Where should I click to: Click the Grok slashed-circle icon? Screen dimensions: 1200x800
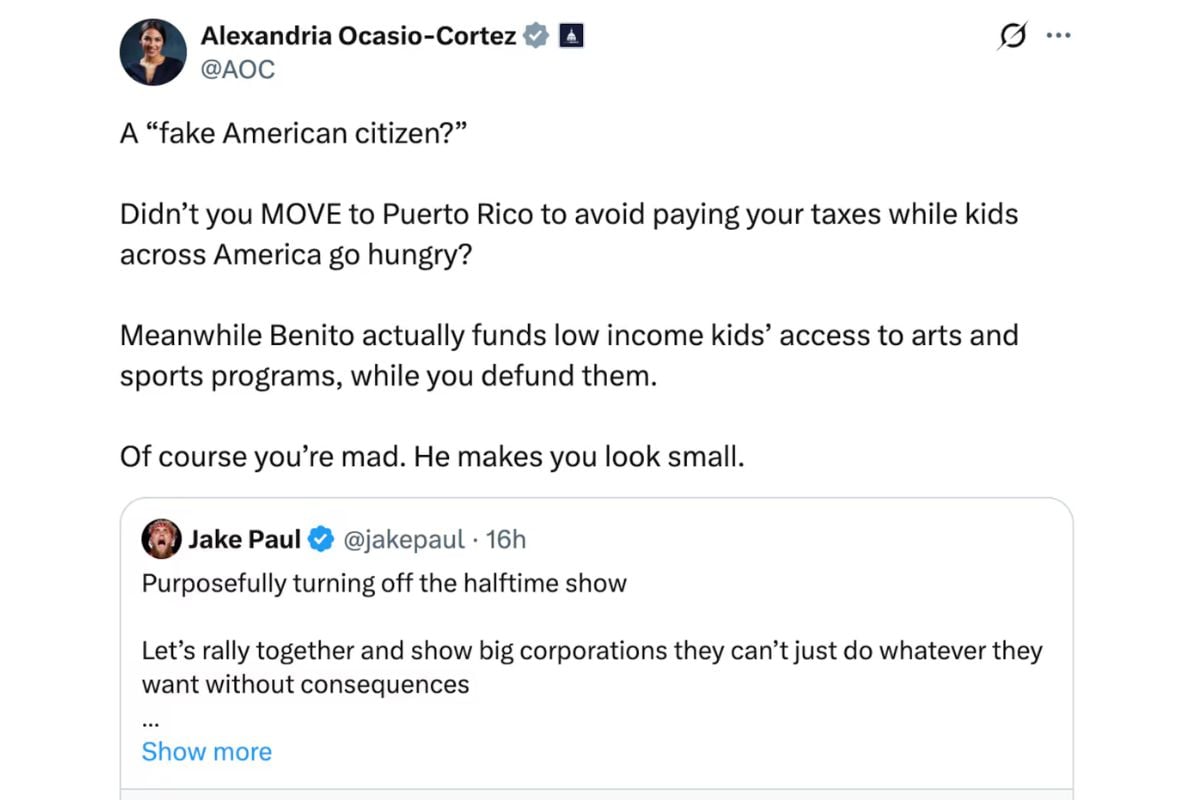click(1012, 37)
